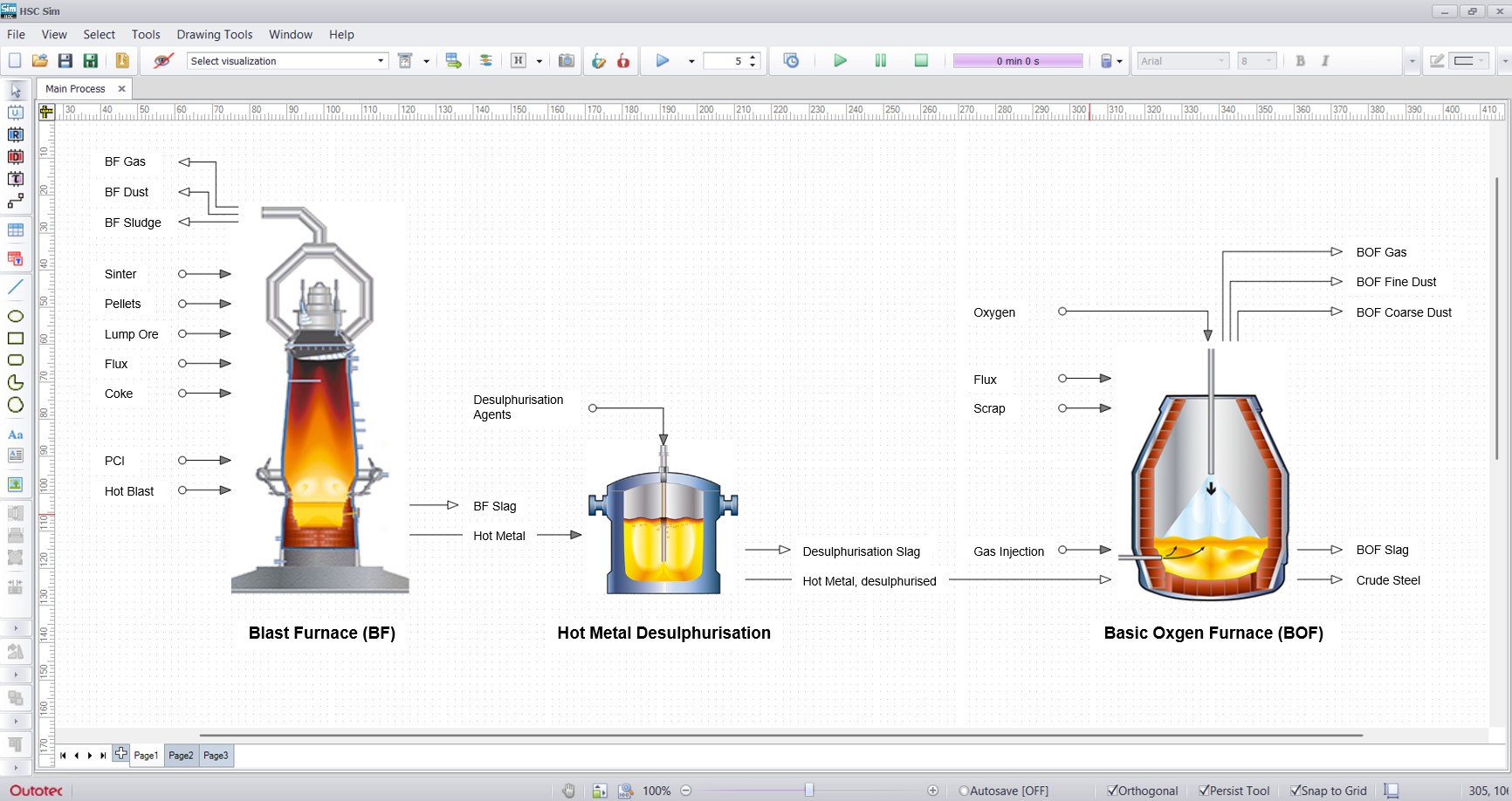Click the hand pan tool

tap(569, 791)
